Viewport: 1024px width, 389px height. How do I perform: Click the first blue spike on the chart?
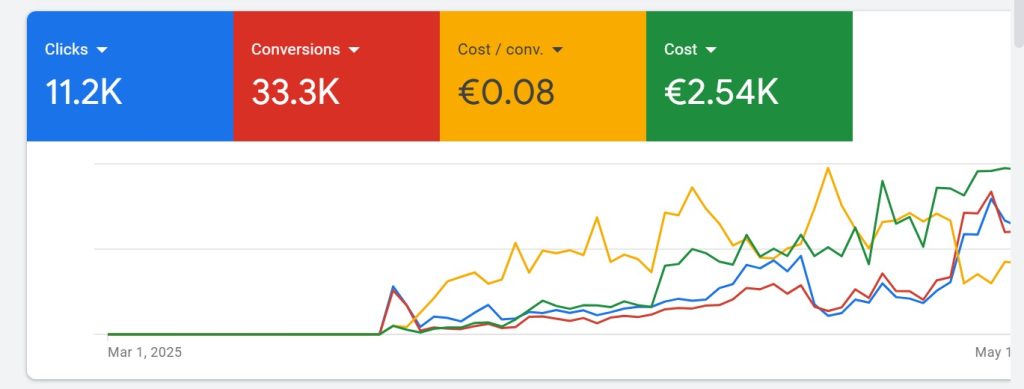click(x=393, y=287)
